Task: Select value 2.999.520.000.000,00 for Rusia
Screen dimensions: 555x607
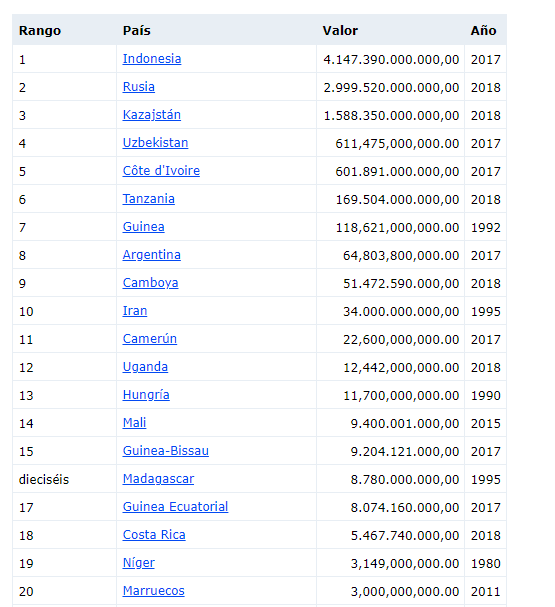Action: [391, 87]
